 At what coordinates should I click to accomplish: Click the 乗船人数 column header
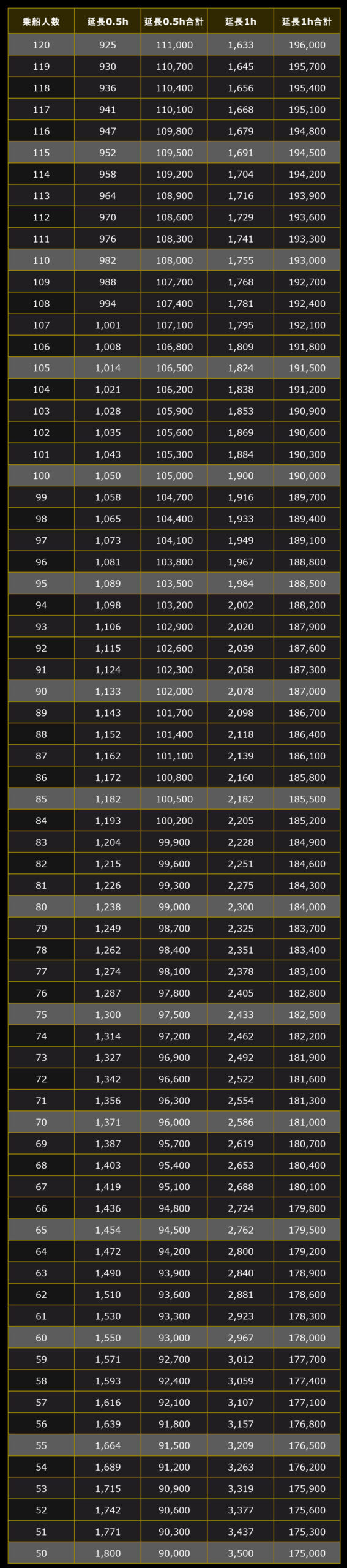pos(41,21)
